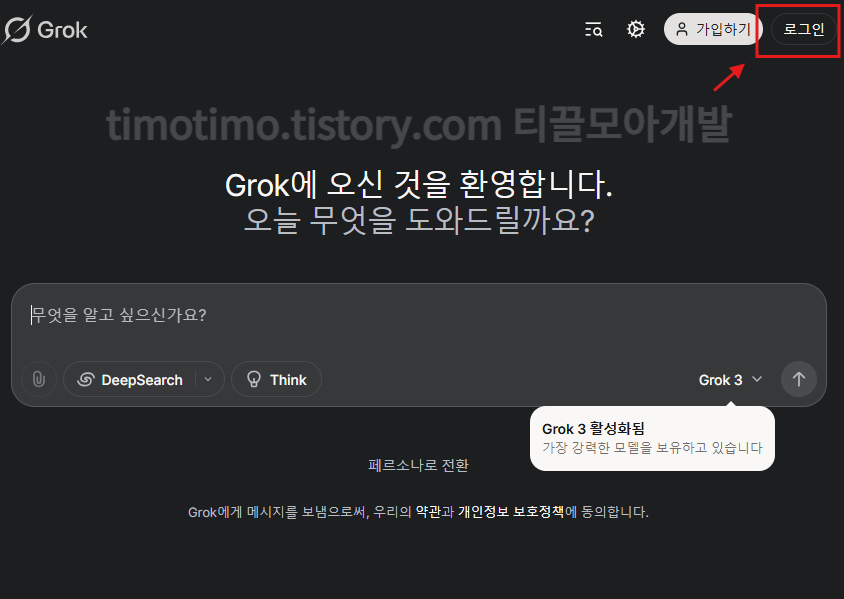Expand the DeepSearch options chevron
This screenshot has width=844, height=599.
[209, 379]
